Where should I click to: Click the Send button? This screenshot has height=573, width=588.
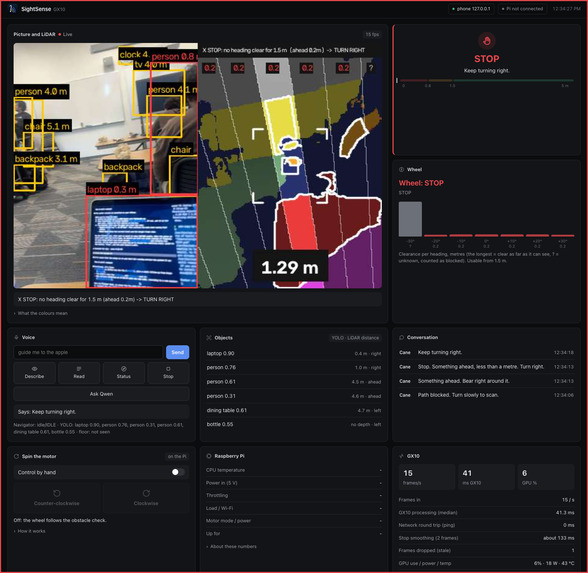177,352
